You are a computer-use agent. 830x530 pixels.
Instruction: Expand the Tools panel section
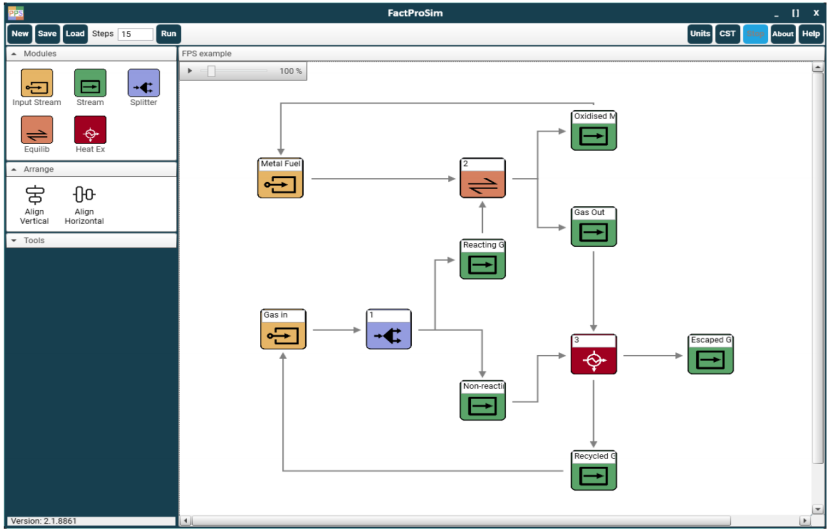[14, 240]
